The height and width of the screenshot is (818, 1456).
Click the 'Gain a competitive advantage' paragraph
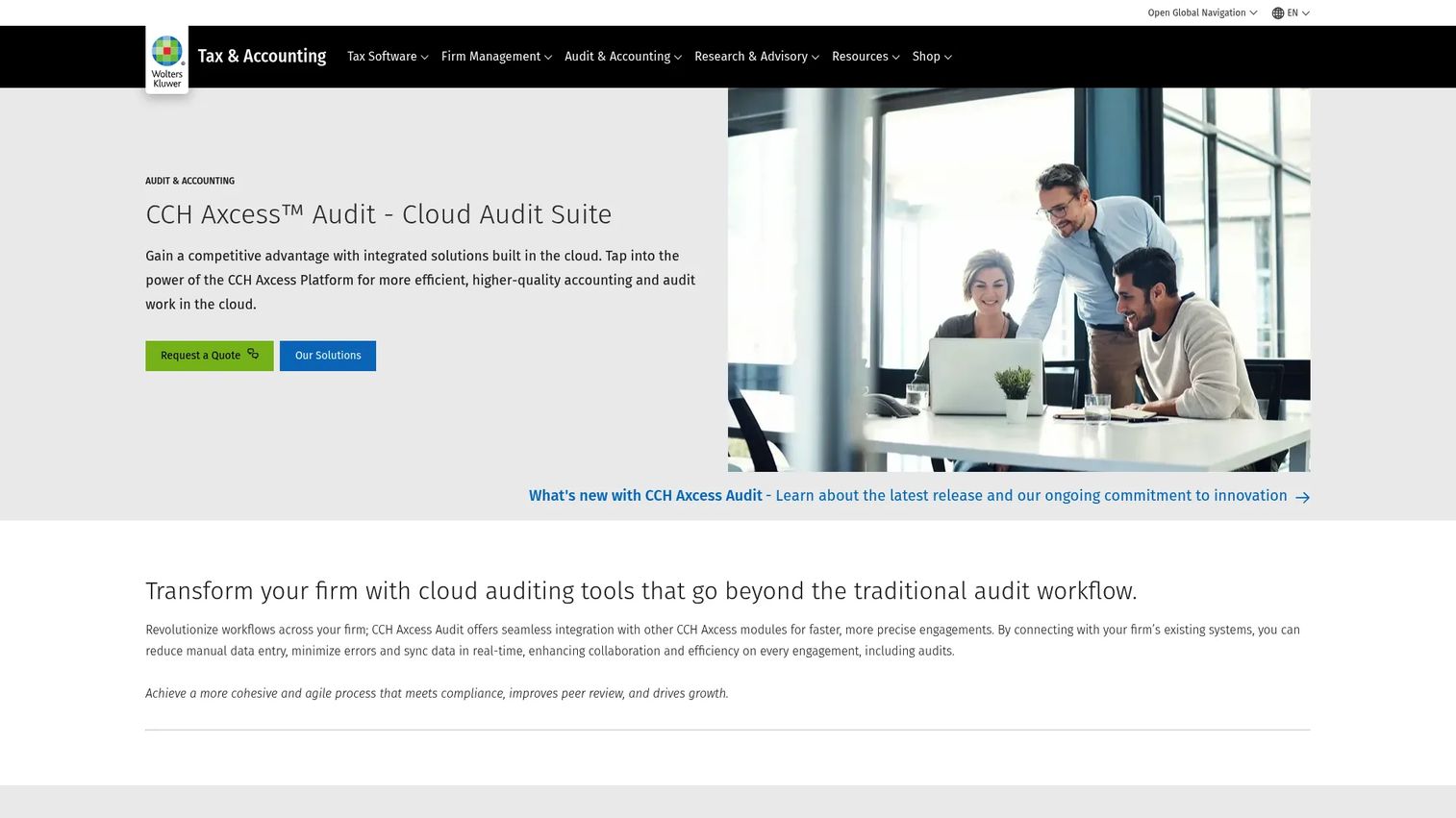(x=420, y=280)
